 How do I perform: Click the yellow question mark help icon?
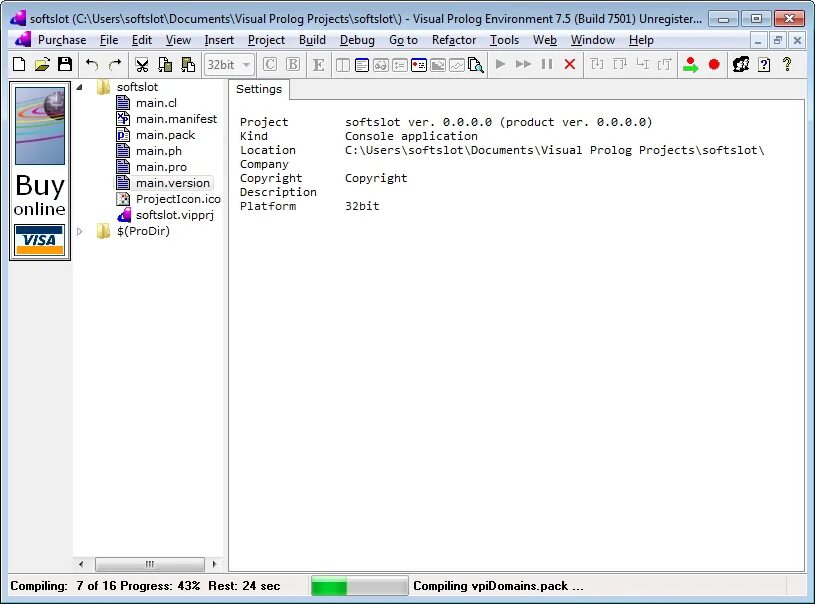point(787,64)
